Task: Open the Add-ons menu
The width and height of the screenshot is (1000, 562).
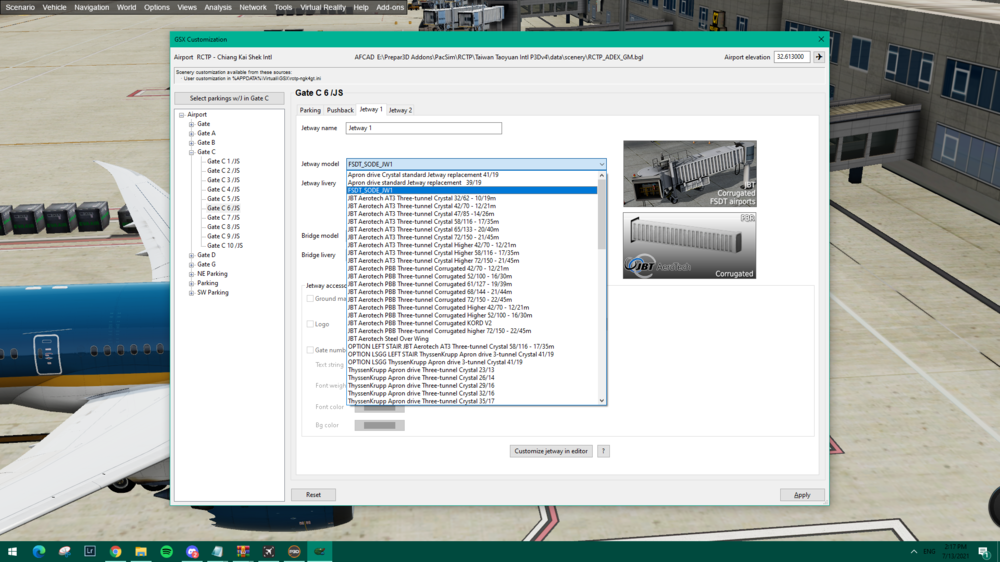Action: tap(390, 7)
